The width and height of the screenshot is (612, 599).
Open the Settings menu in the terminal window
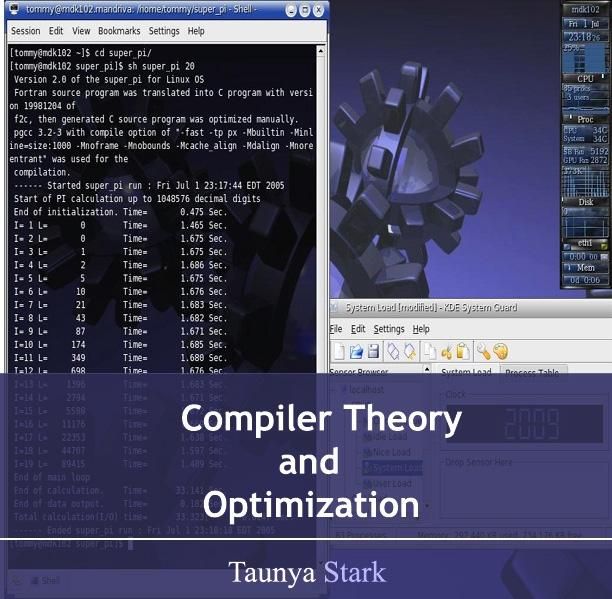pos(164,31)
